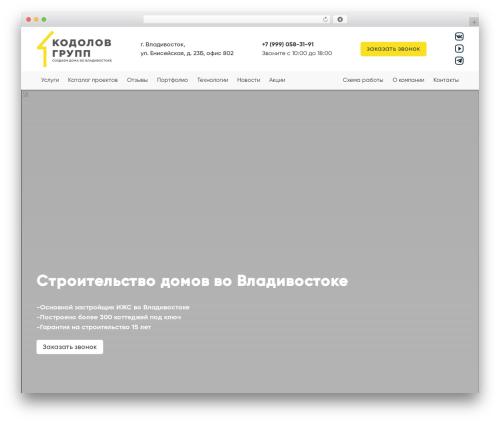Click line Построено более 300 коттеджей
Screen dimensions: 500x423
tap(109, 317)
